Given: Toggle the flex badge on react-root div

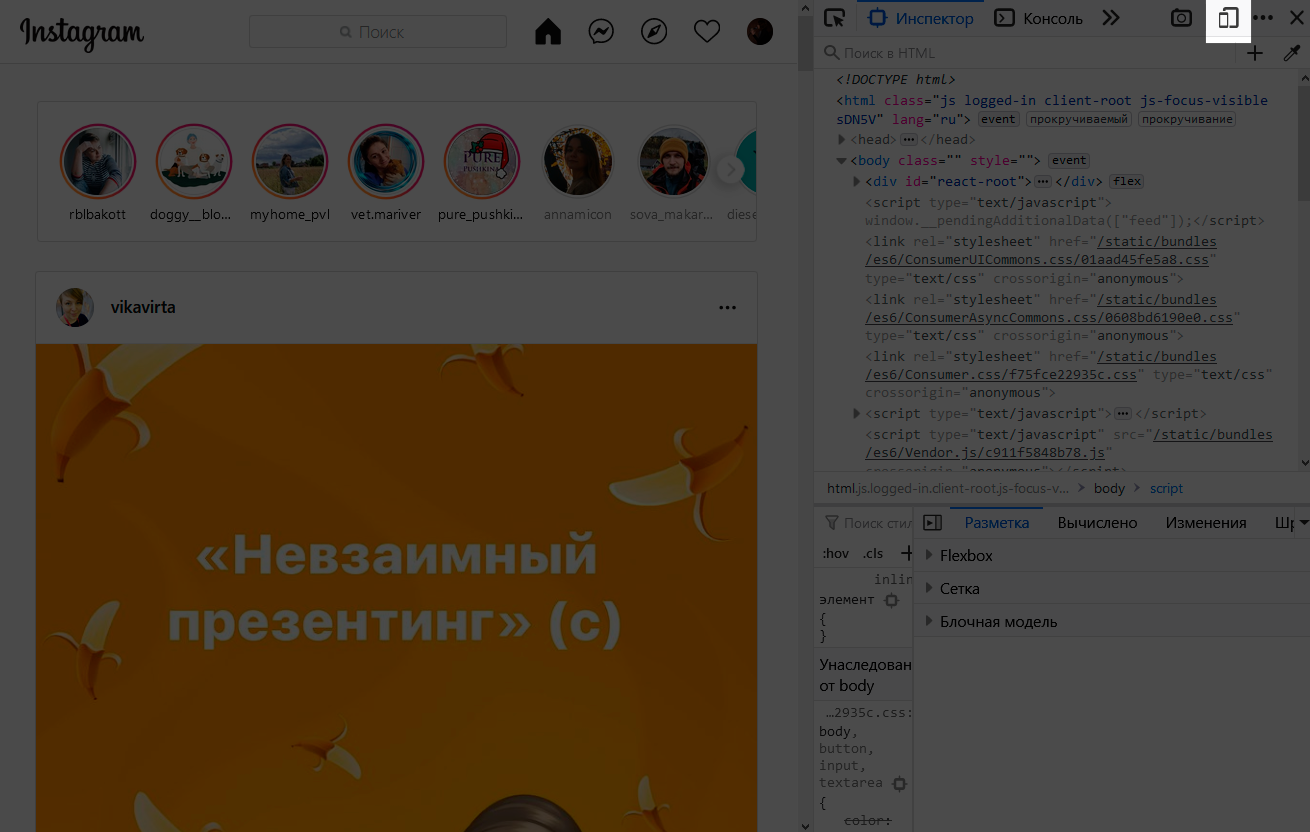Looking at the screenshot, I should (1127, 182).
